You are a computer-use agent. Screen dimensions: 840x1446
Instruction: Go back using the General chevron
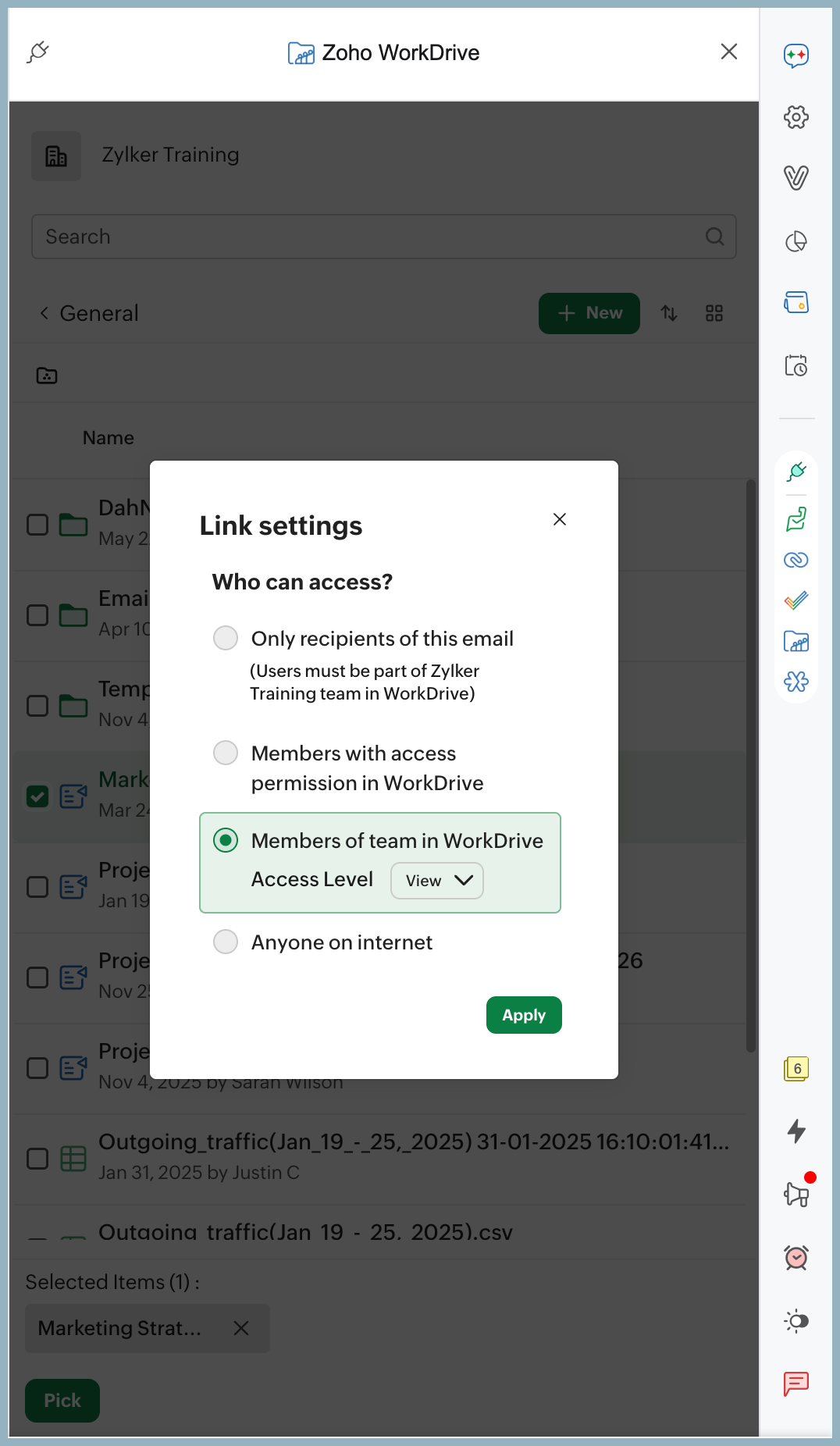44,313
